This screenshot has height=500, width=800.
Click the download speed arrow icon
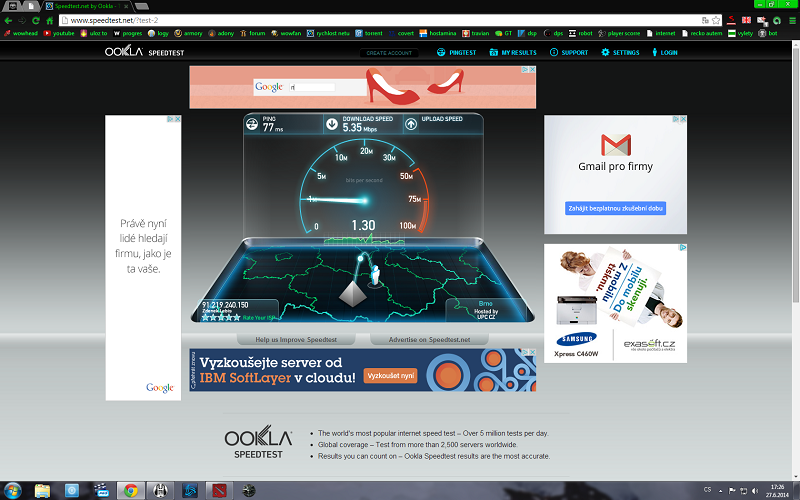[x=332, y=124]
